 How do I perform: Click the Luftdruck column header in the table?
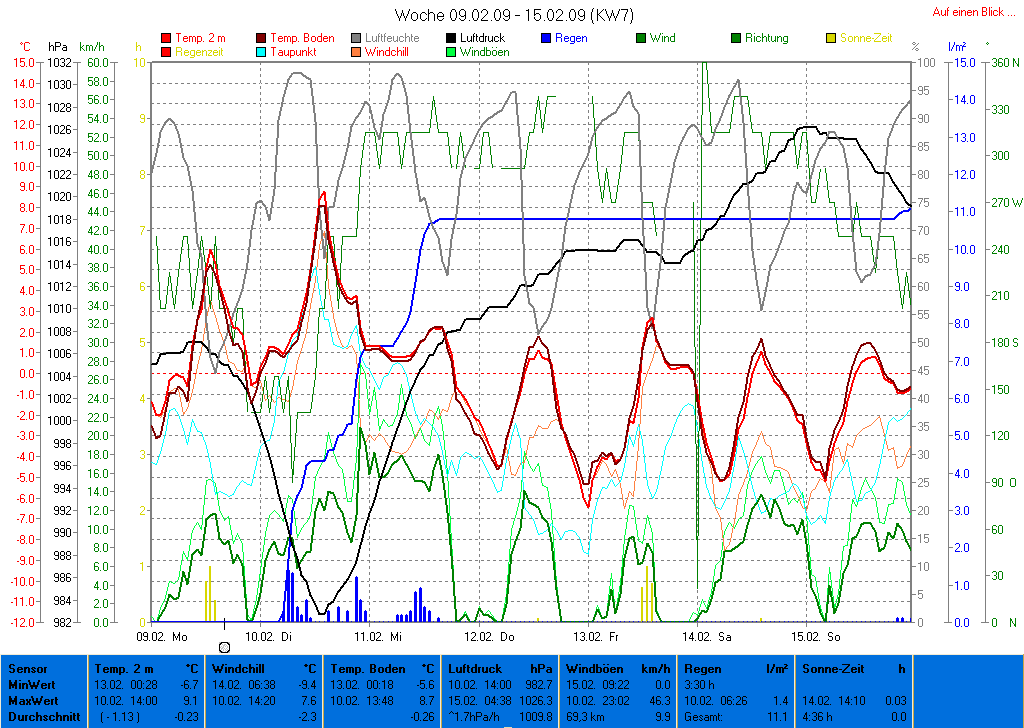pyautogui.click(x=472, y=668)
